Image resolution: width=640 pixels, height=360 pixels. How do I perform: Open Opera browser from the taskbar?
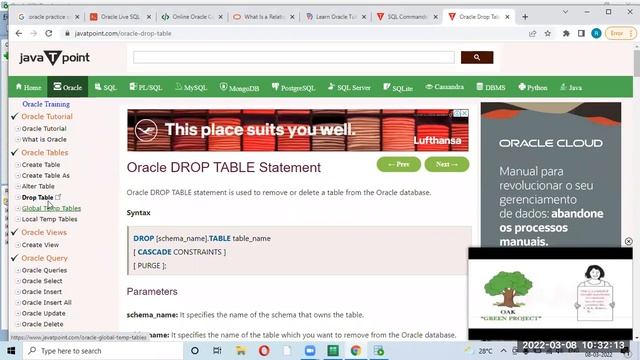pos(264,351)
